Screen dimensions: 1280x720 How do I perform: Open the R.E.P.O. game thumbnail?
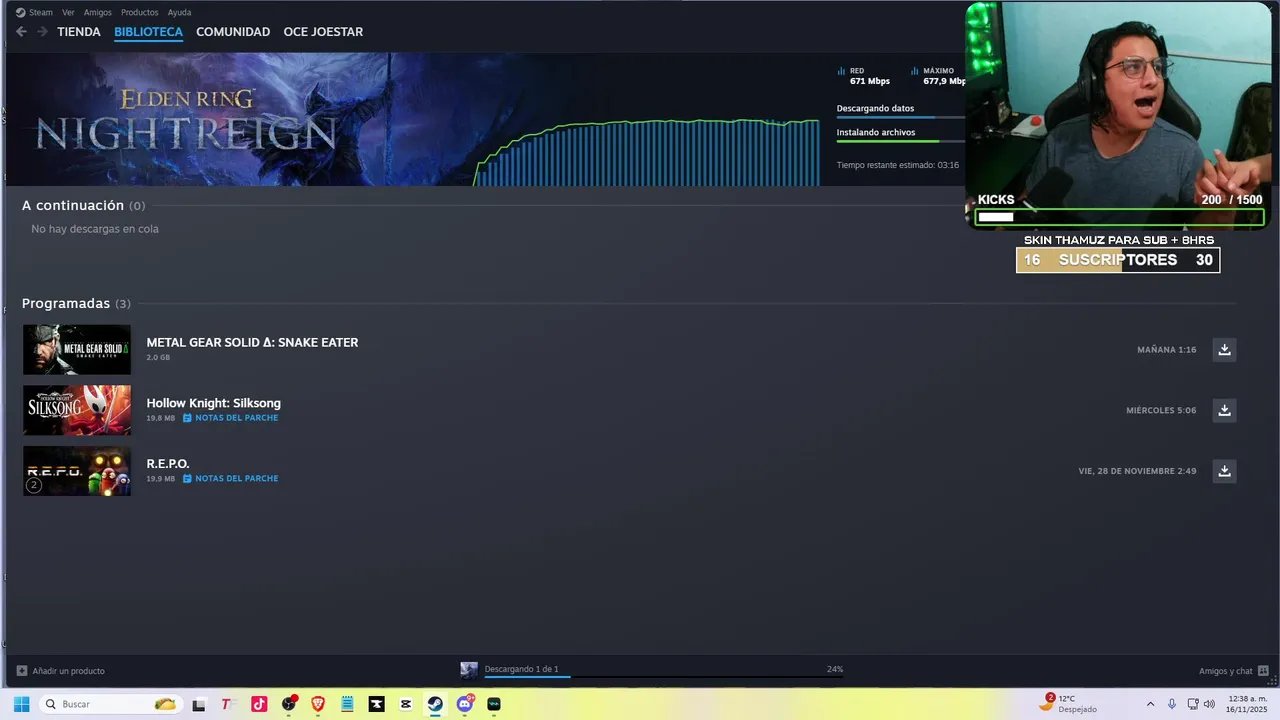coord(77,471)
